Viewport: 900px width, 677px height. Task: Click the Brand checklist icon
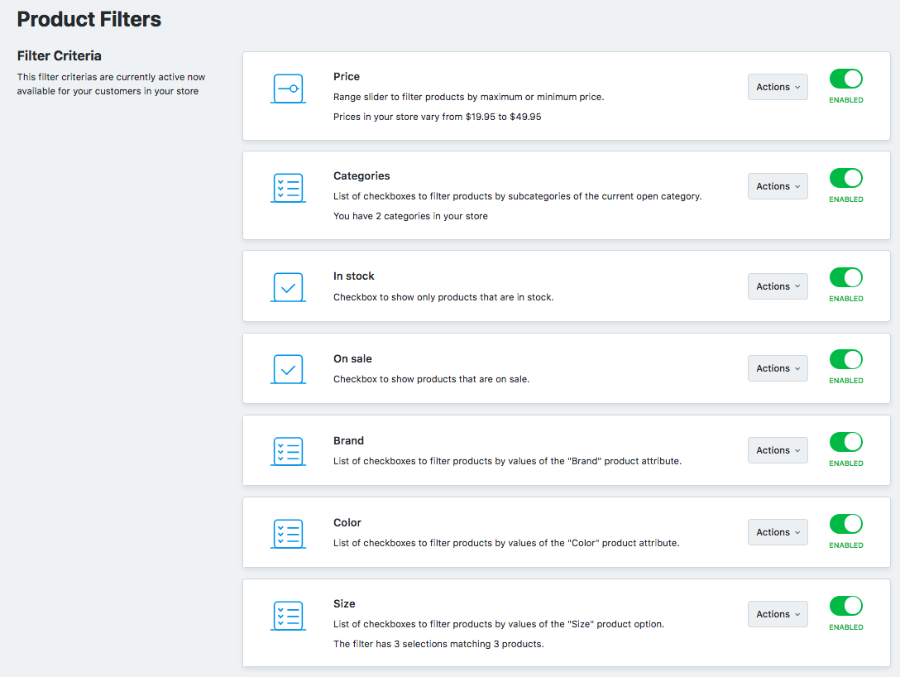click(x=288, y=451)
